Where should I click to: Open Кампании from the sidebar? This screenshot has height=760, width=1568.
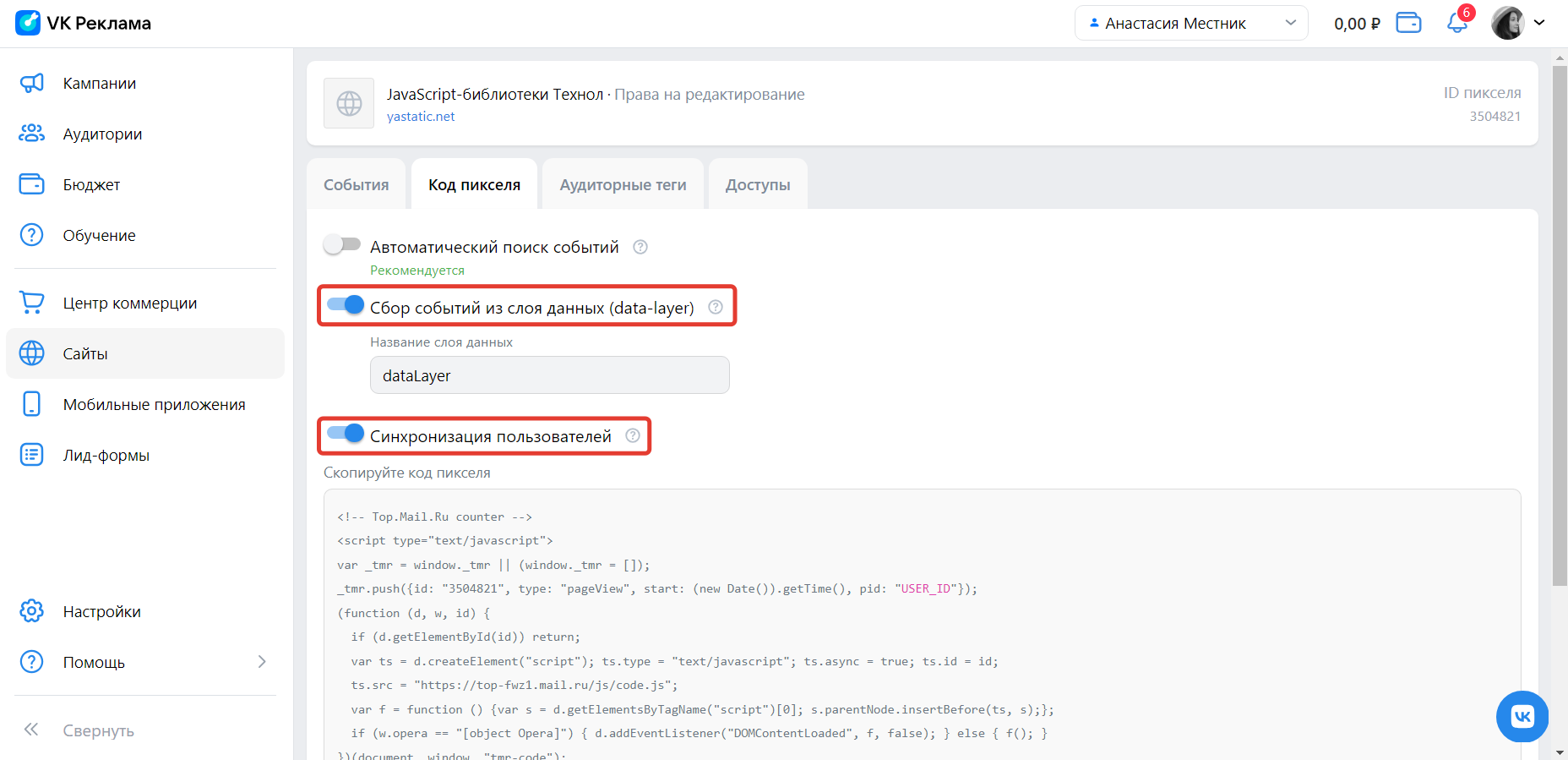[99, 83]
